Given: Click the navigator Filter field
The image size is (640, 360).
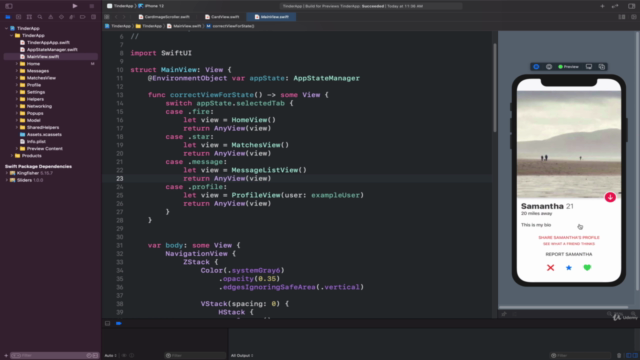Looking at the screenshot, I should pyautogui.click(x=54, y=356).
